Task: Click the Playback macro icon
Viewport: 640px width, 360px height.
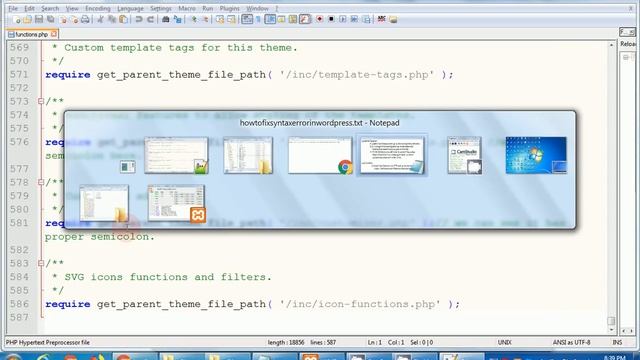Action: (343, 19)
